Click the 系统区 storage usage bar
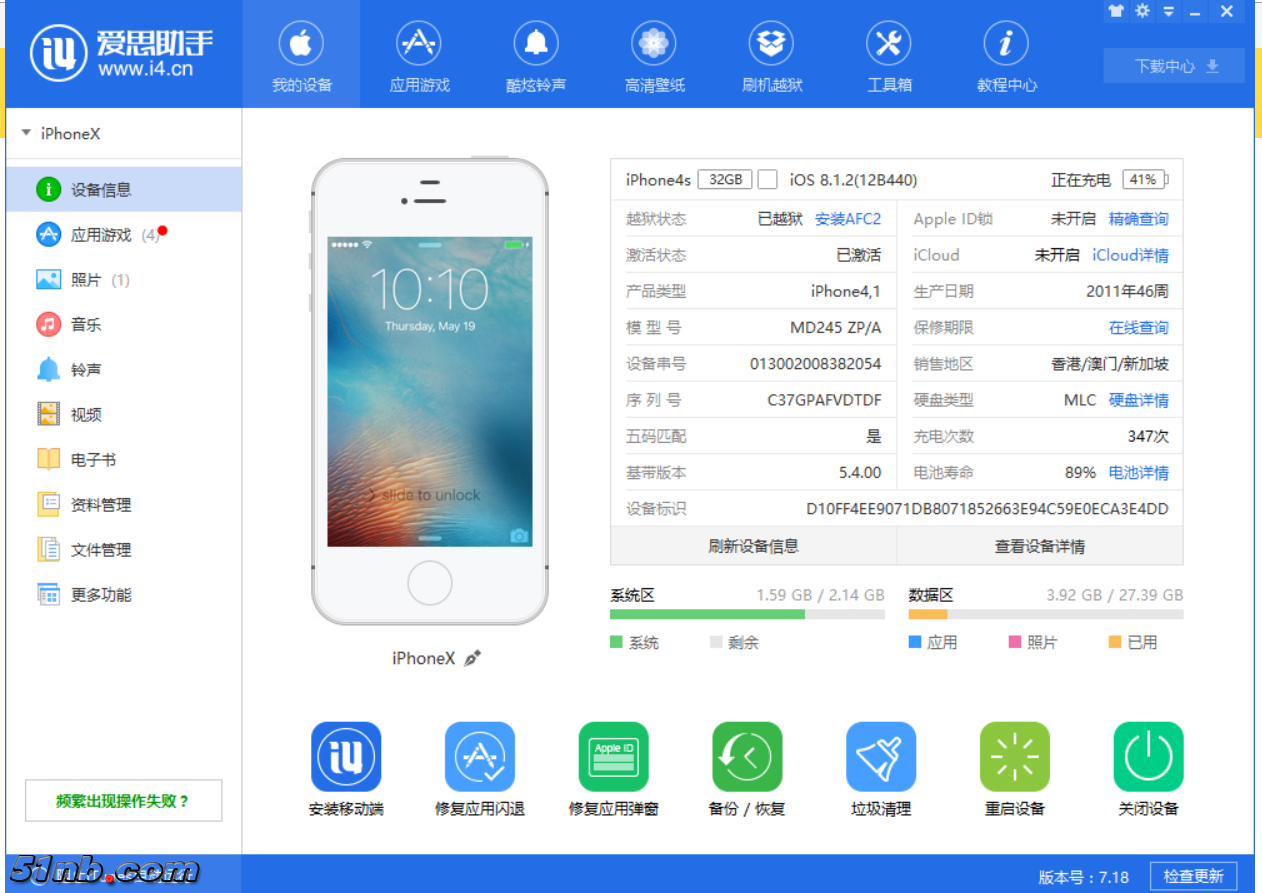This screenshot has width=1262, height=893. (x=747, y=614)
